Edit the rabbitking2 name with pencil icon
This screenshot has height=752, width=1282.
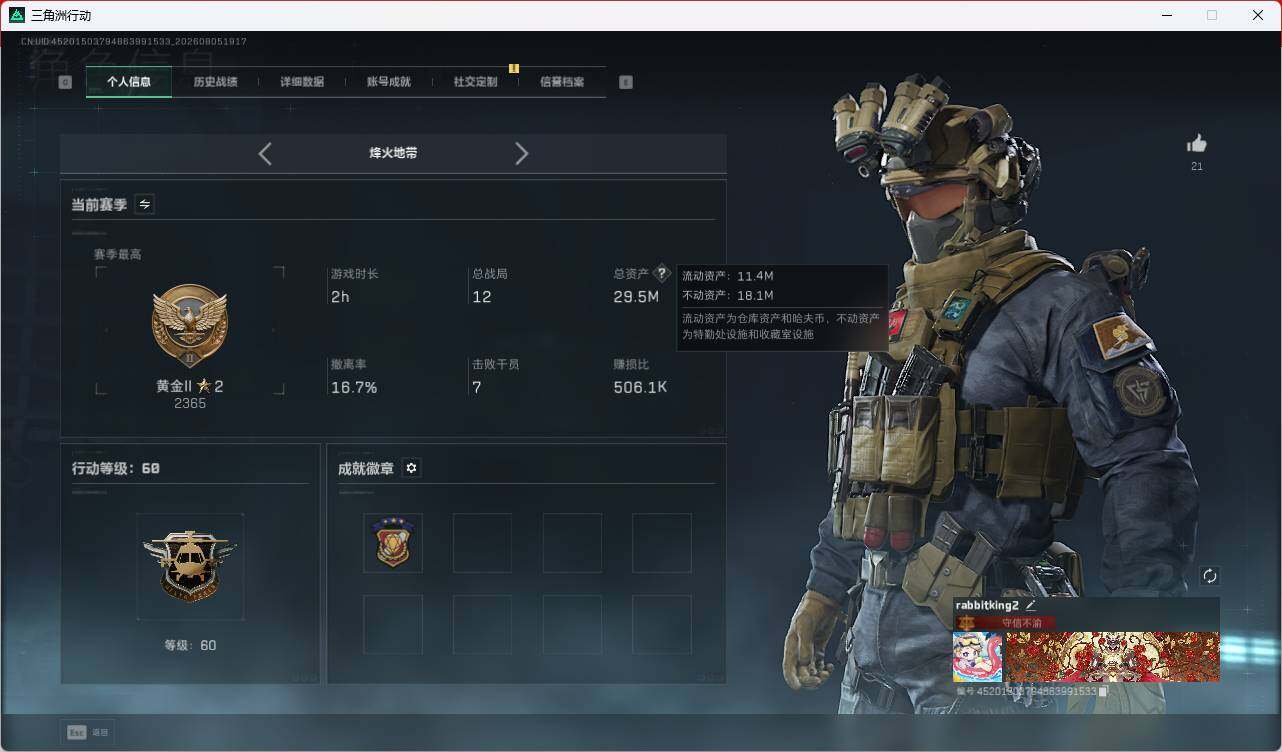[1030, 605]
